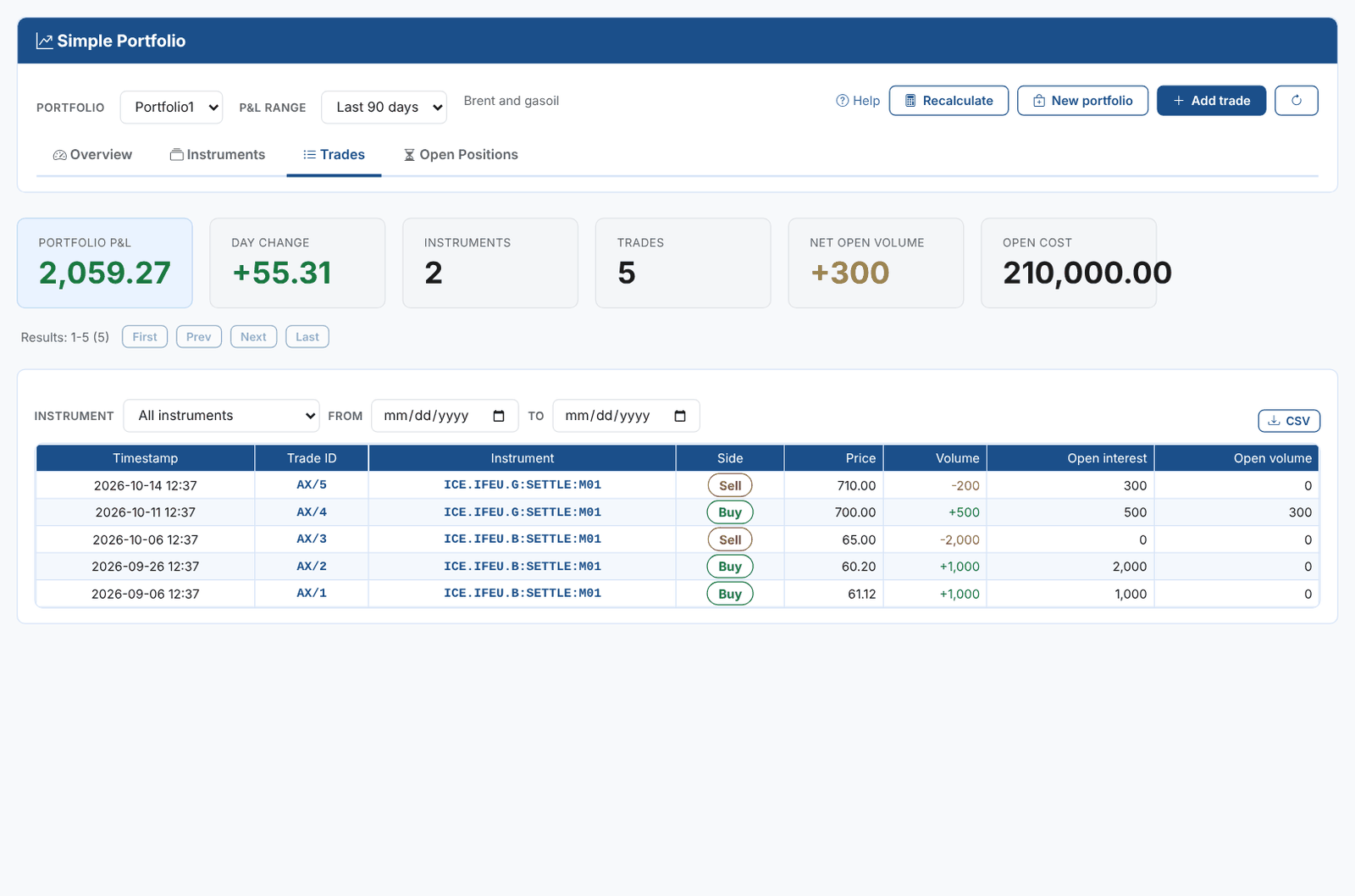This screenshot has height=896, width=1355.
Task: Click the Day Change card
Action: (x=297, y=263)
